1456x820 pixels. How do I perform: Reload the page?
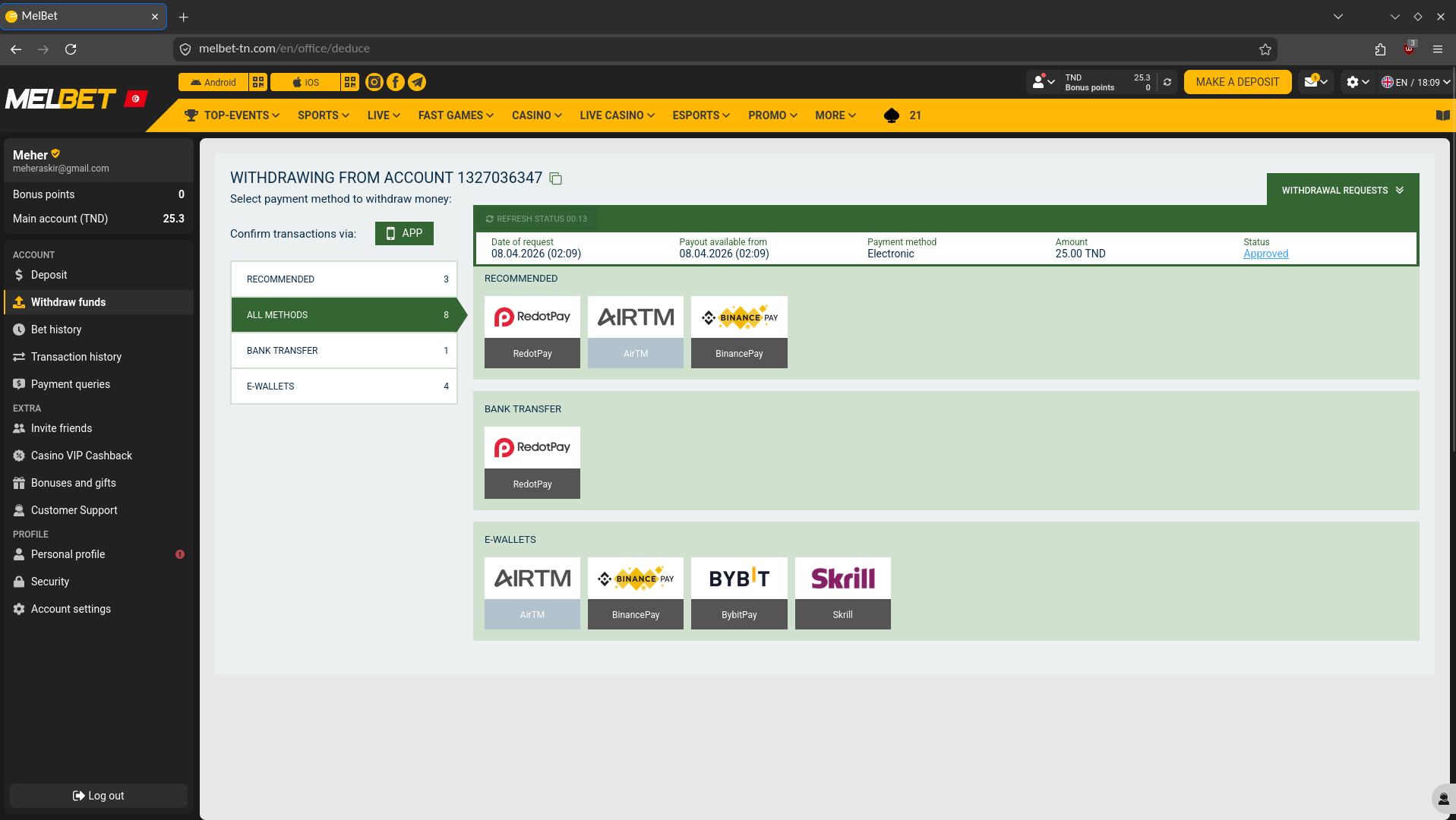(71, 49)
